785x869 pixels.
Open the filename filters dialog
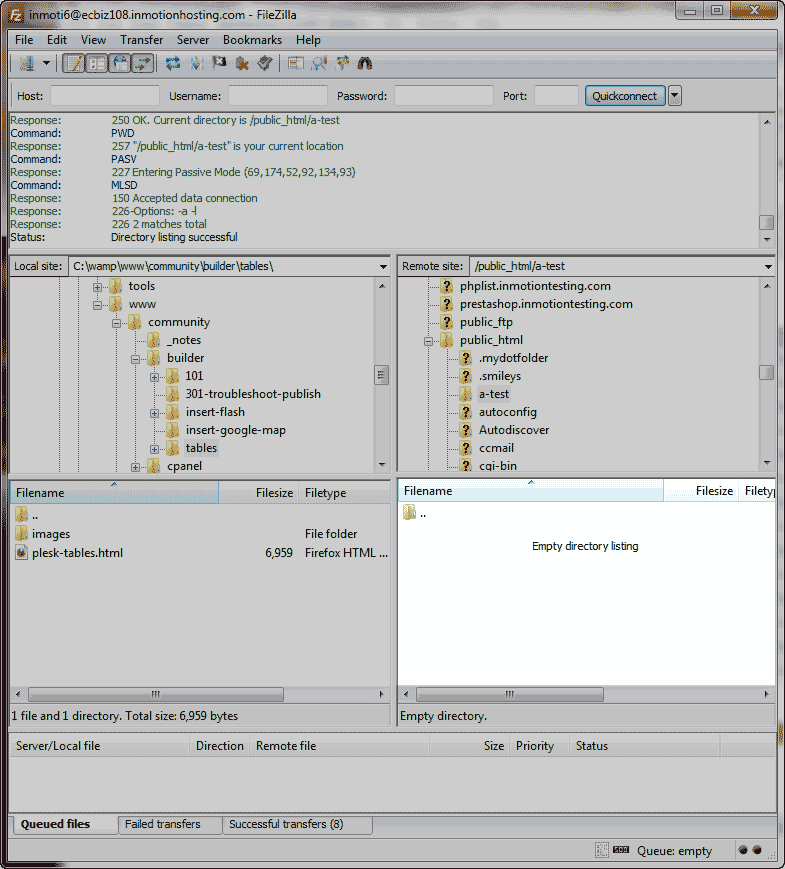tap(295, 63)
